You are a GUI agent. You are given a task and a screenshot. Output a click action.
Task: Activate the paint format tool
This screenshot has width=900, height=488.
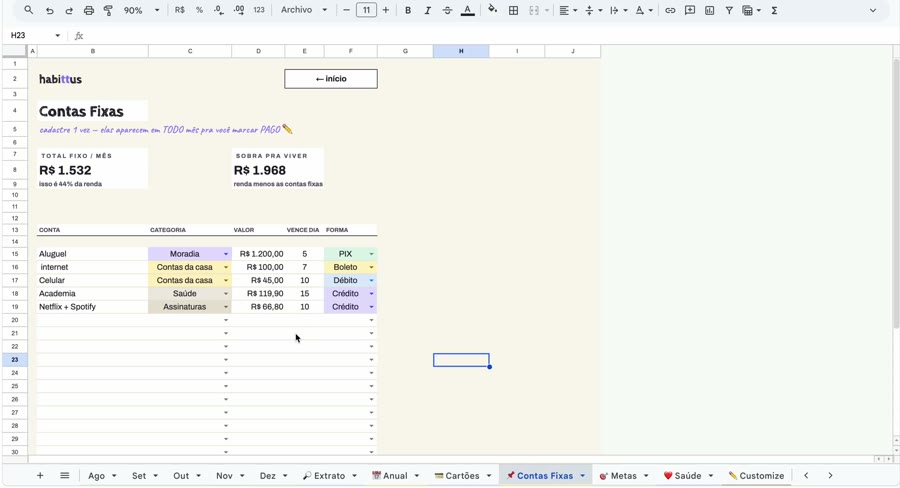click(x=108, y=10)
